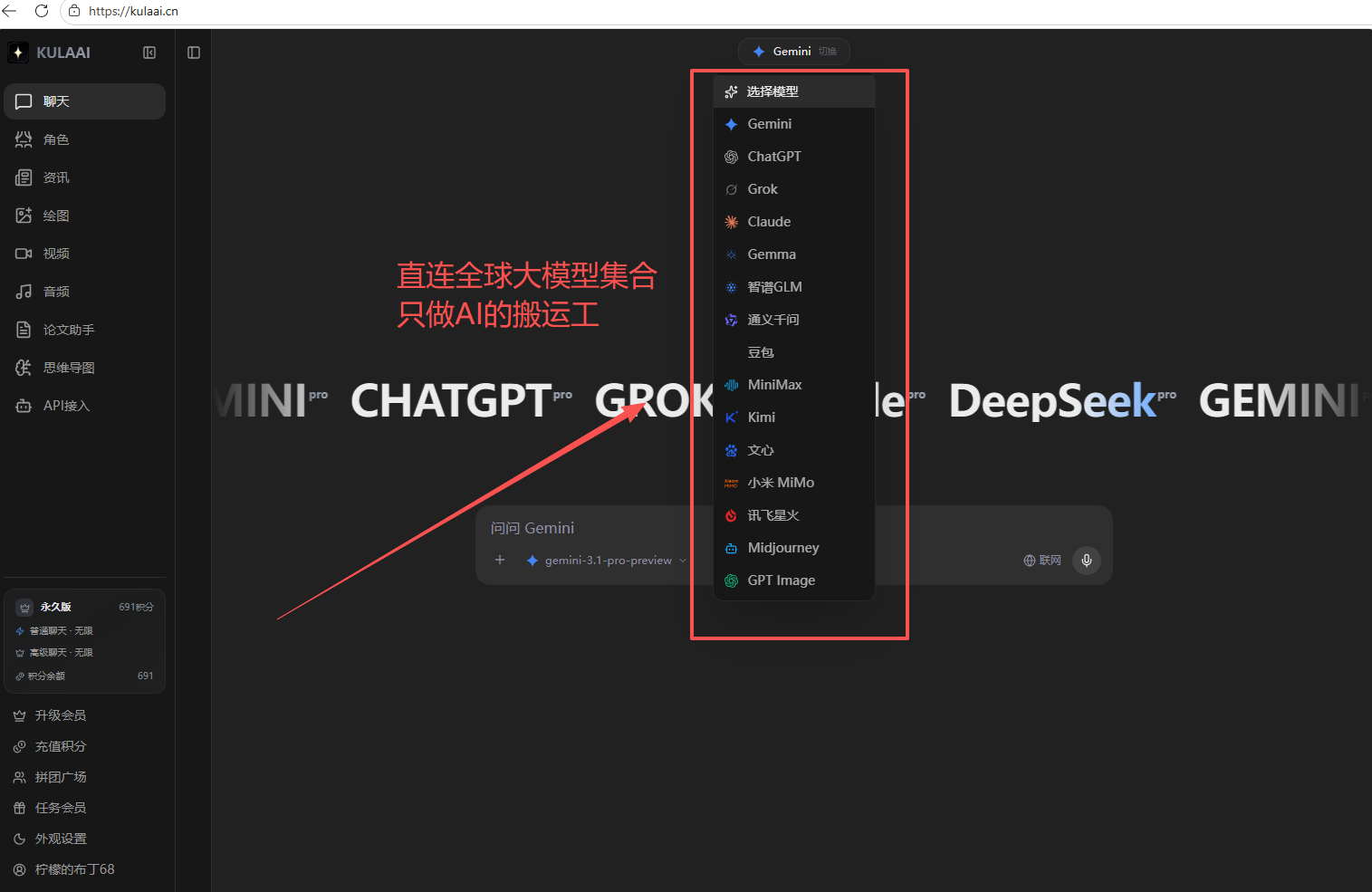Pick MiniMax from the model list
Screen dimensions: 1372x892
pyautogui.click(x=794, y=385)
